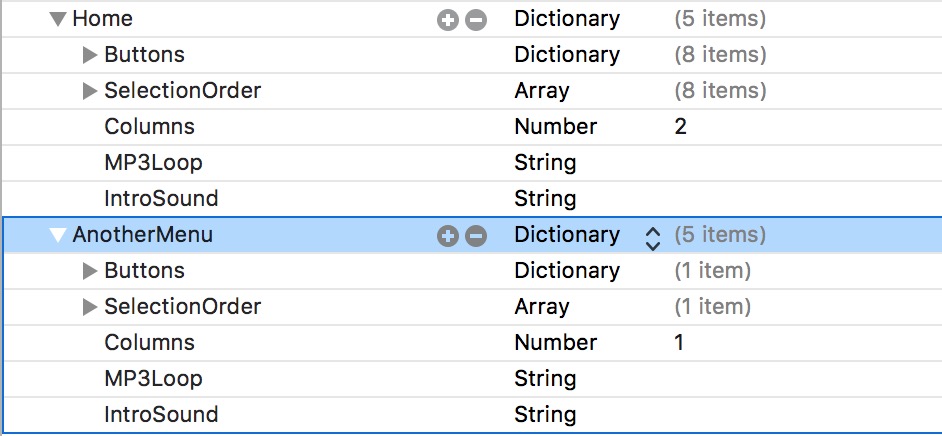
Task: Select the MP3Loop key under Home
Action: tap(153, 163)
